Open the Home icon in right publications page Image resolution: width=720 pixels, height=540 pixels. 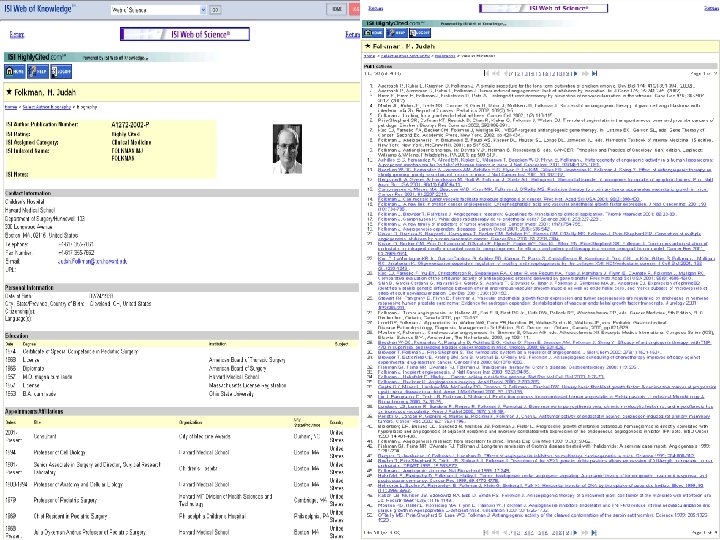[373, 33]
